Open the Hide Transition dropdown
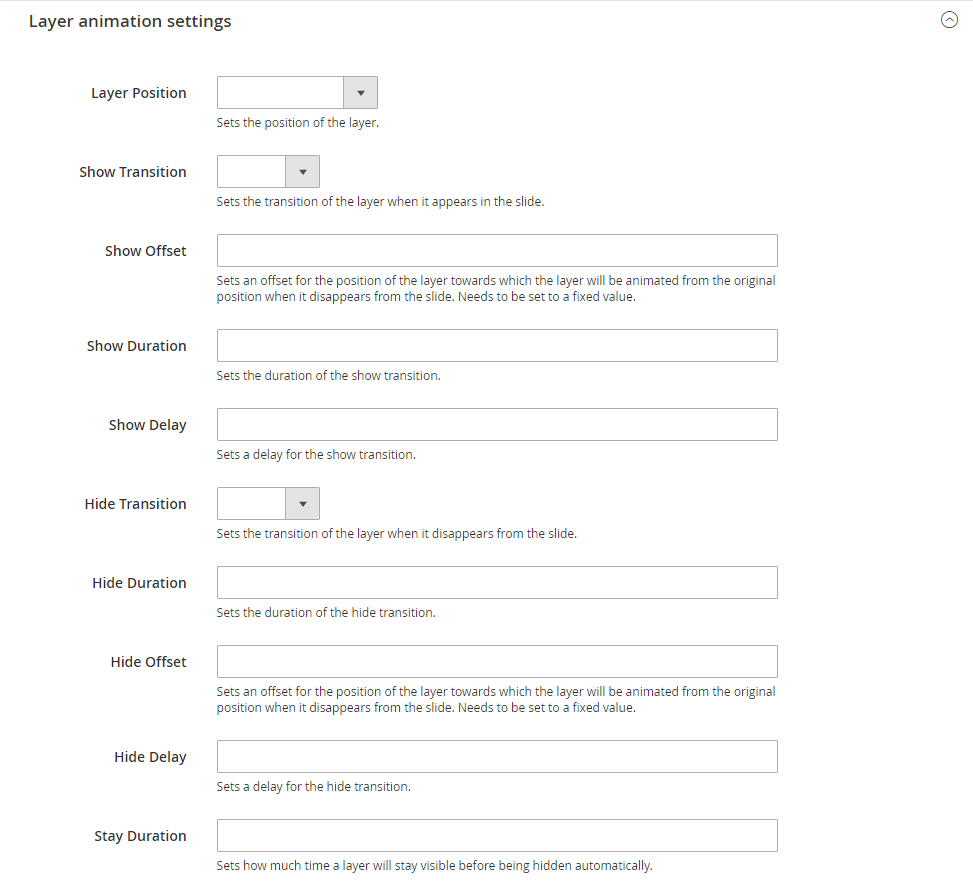 tap(268, 503)
